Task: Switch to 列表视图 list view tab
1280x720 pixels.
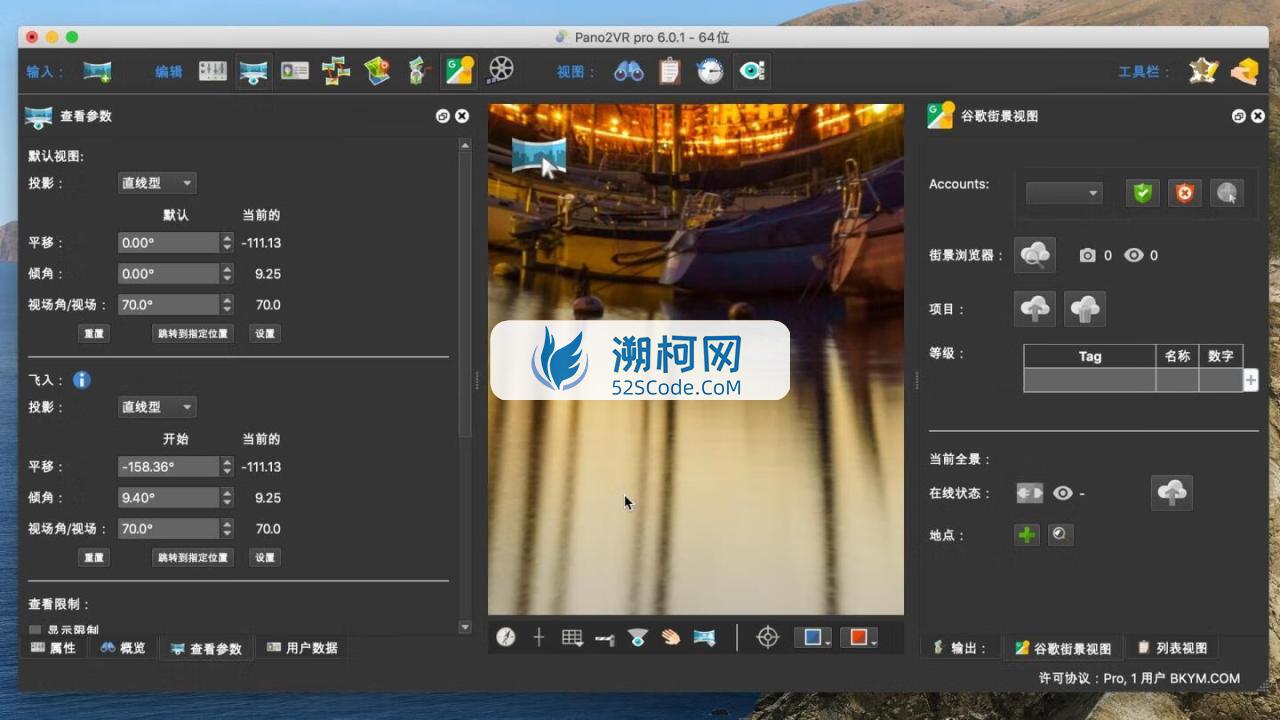Action: coord(1172,648)
